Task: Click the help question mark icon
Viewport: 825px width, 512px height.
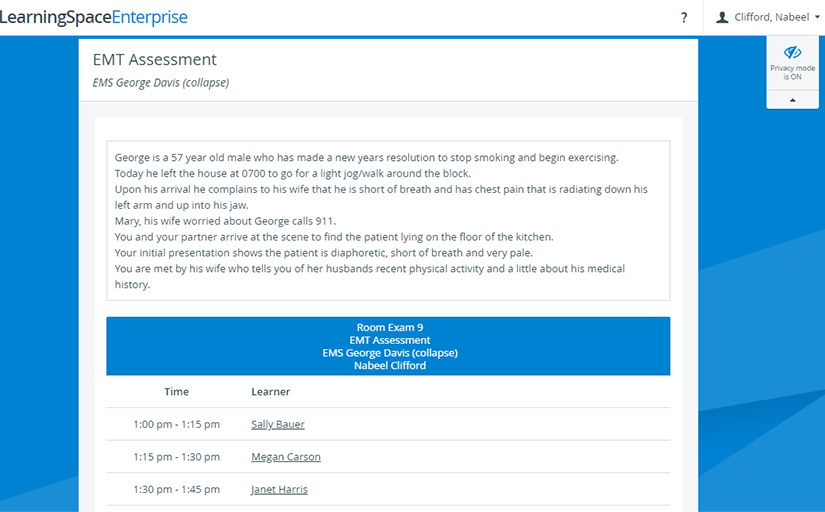Action: (x=683, y=17)
